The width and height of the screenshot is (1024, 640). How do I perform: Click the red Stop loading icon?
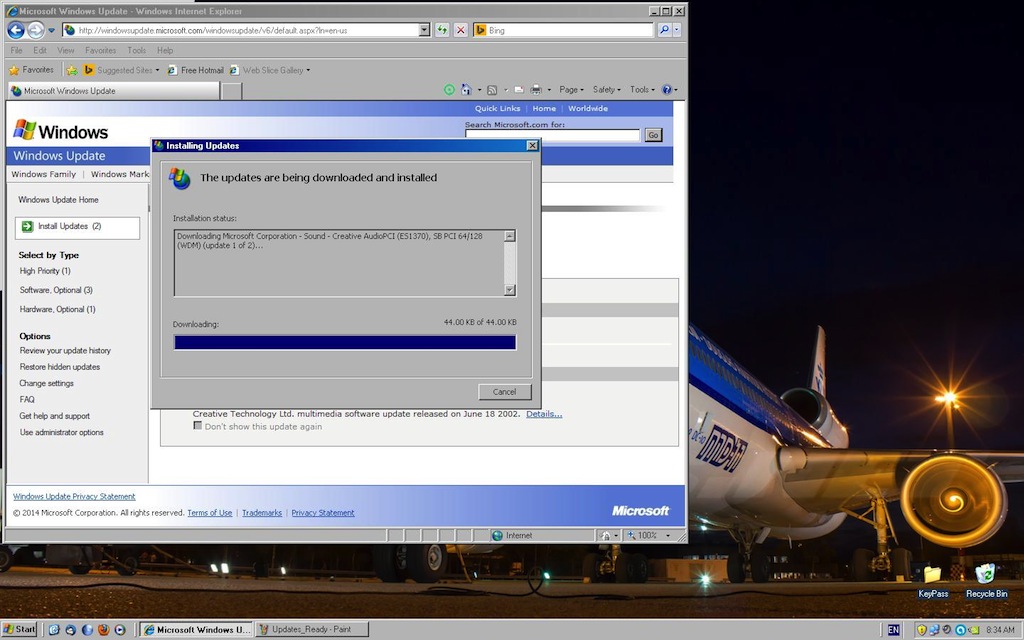(x=461, y=30)
